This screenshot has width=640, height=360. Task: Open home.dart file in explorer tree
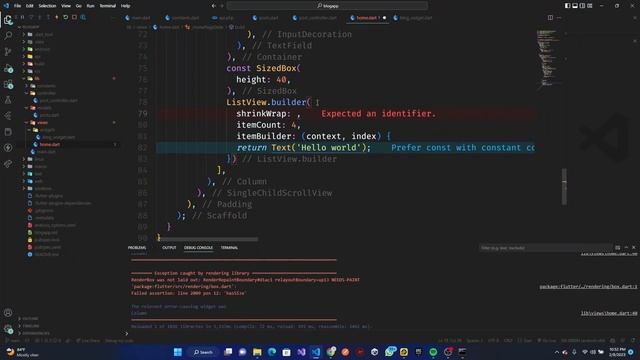pos(49,144)
